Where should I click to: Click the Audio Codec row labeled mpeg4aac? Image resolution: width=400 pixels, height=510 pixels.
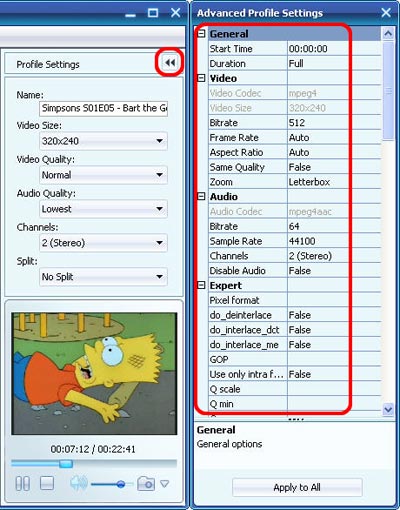coord(294,211)
